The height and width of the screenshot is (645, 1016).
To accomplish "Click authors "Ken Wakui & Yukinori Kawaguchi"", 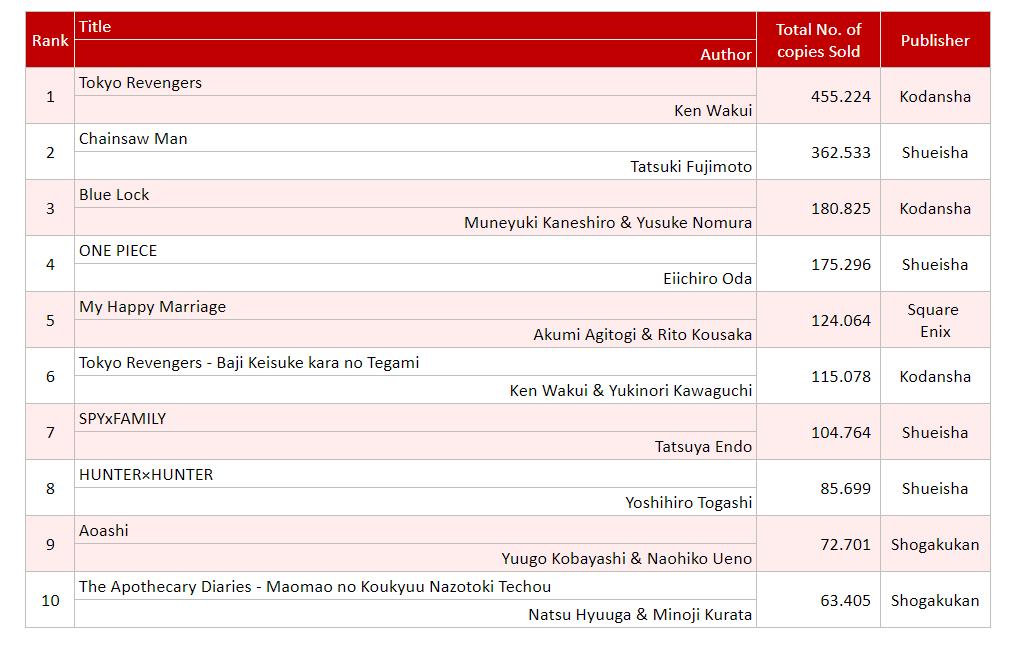I will coord(630,391).
